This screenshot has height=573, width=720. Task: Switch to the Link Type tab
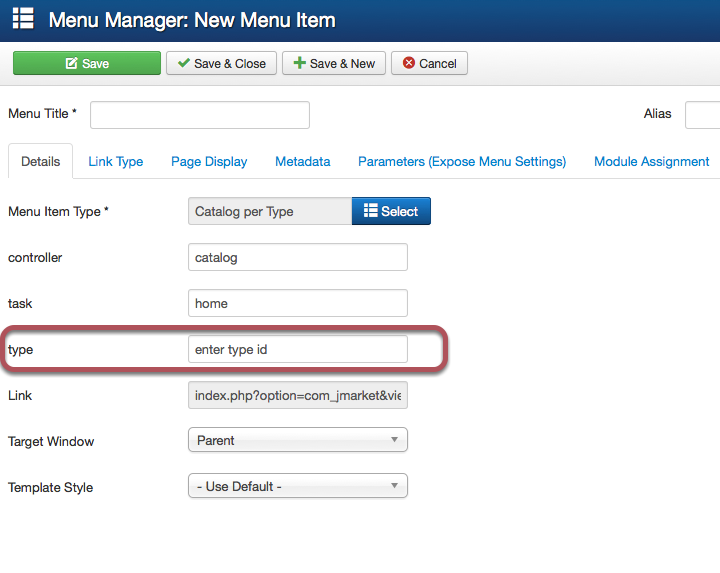(x=116, y=161)
